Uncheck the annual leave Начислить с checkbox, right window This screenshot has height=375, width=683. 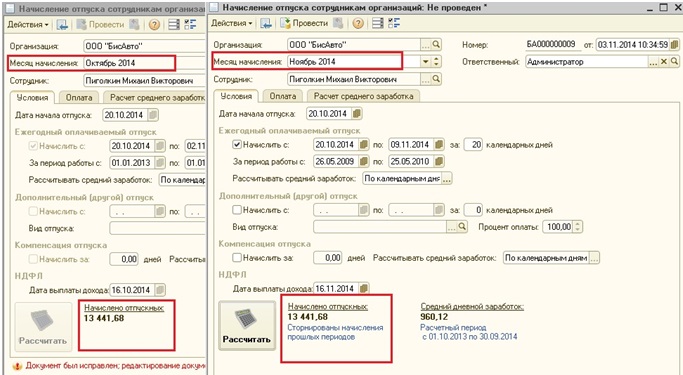237,144
